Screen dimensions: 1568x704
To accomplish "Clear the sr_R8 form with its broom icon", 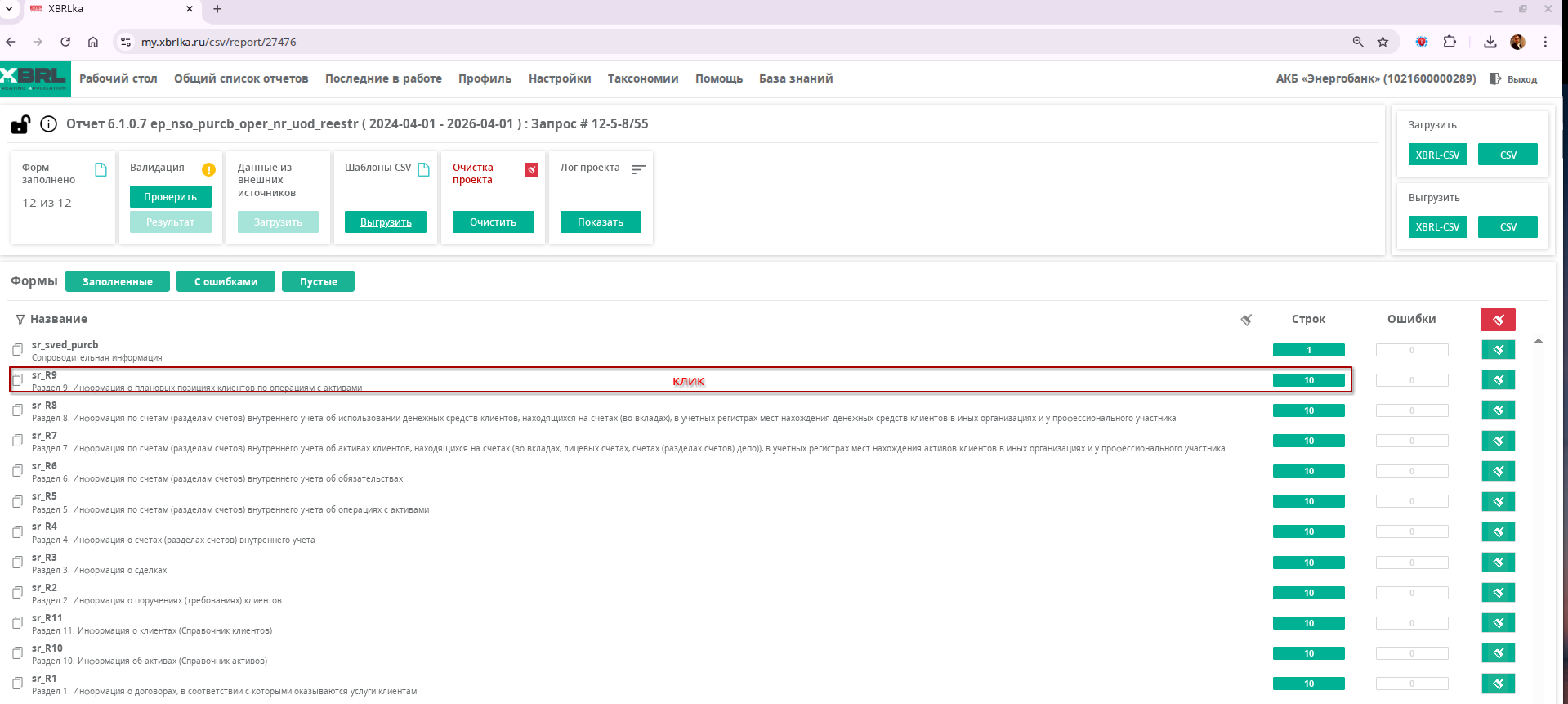I will (1498, 410).
